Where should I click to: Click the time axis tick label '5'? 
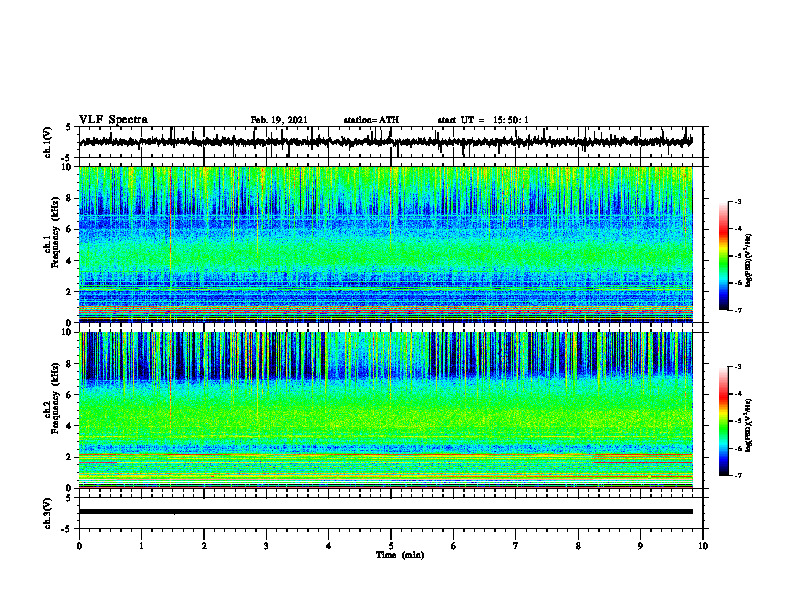point(391,546)
